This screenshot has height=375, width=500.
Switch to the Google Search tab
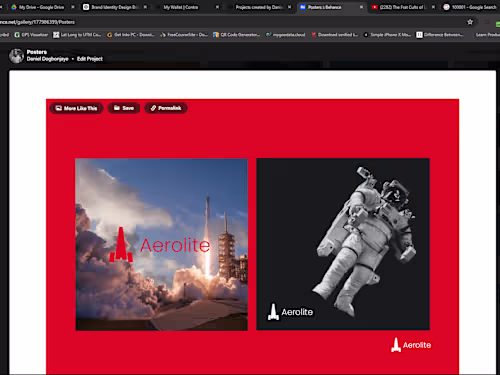474,7
